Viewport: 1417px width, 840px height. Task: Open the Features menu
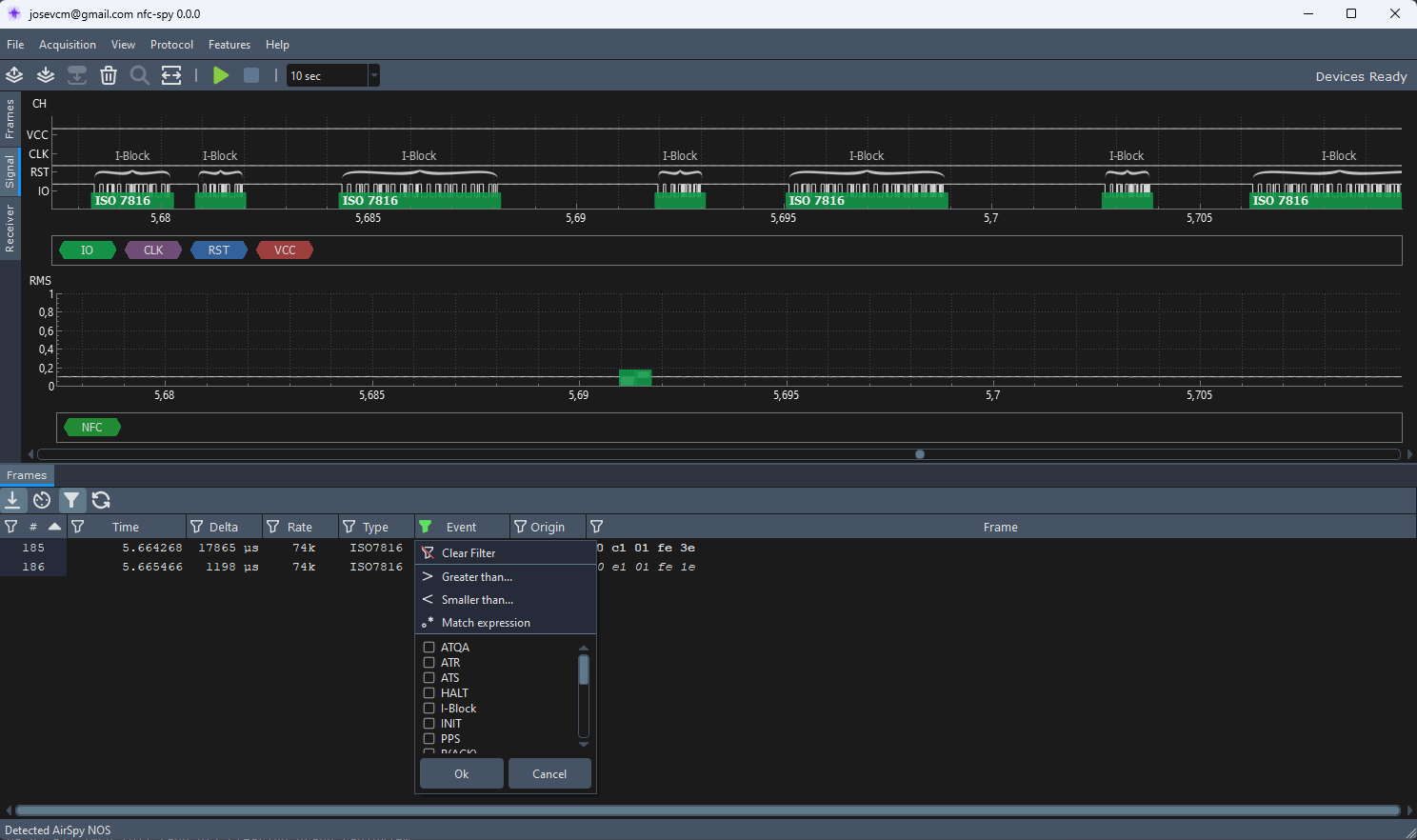(x=230, y=45)
